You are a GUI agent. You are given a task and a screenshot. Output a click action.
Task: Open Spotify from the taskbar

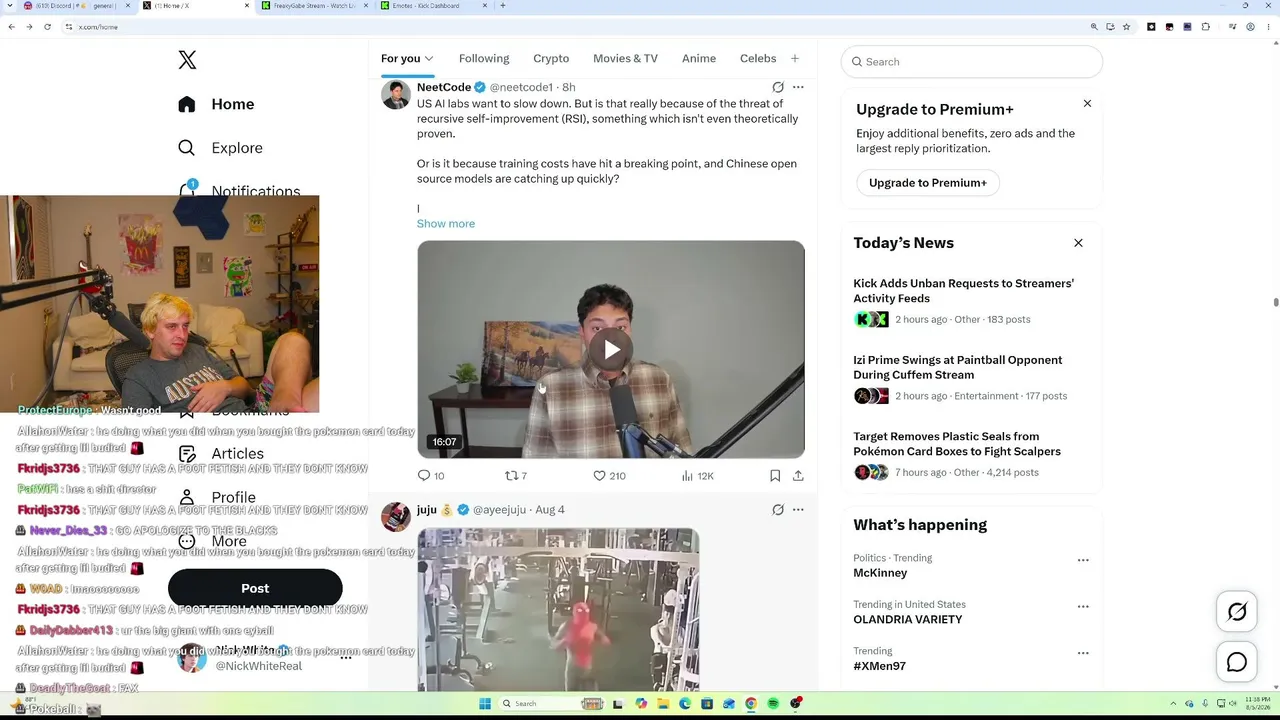(x=773, y=703)
